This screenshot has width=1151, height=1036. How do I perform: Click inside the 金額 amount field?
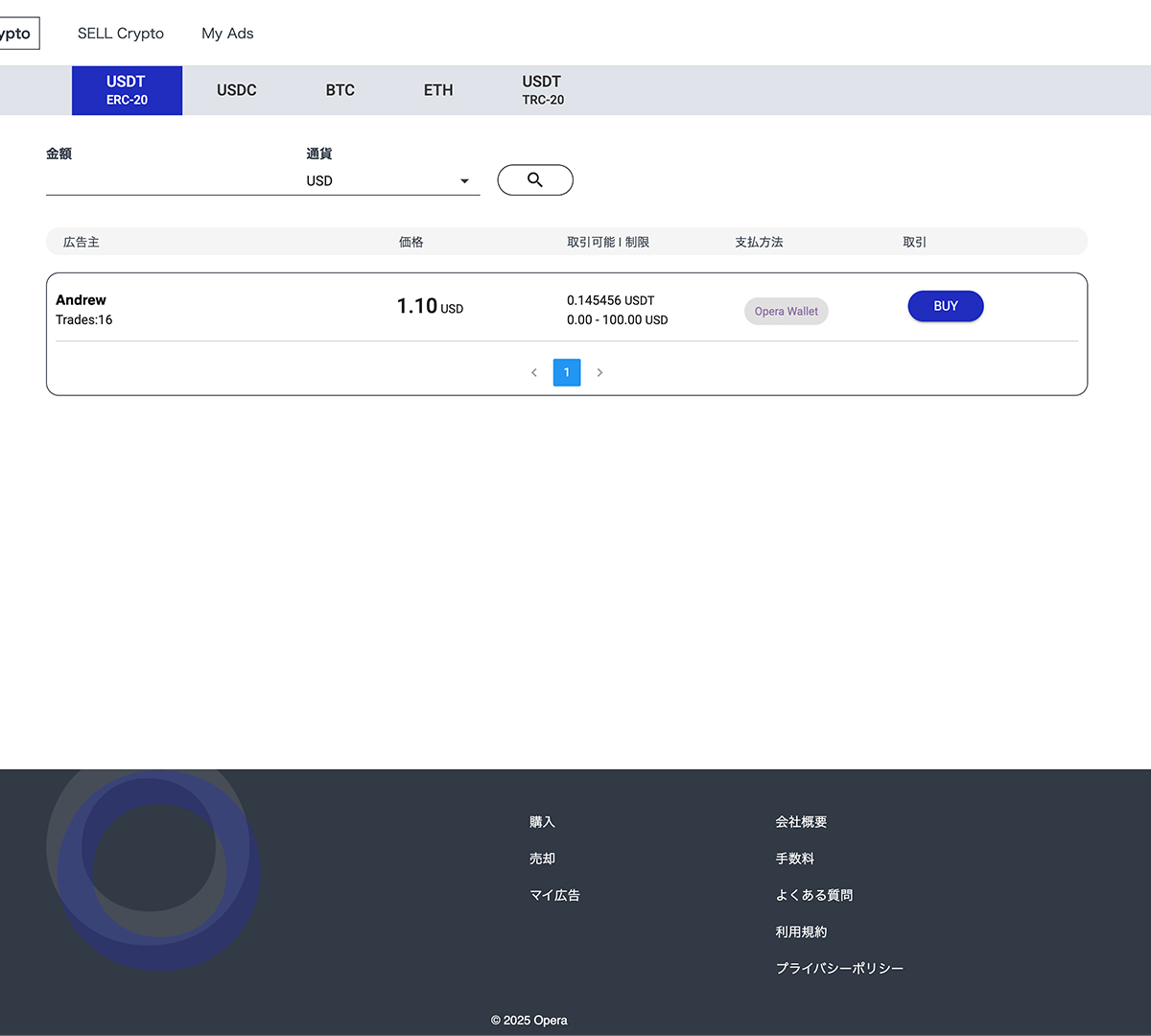(x=163, y=180)
